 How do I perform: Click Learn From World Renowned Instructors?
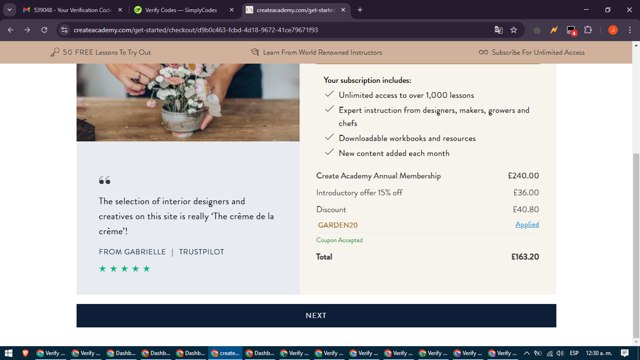pos(317,52)
